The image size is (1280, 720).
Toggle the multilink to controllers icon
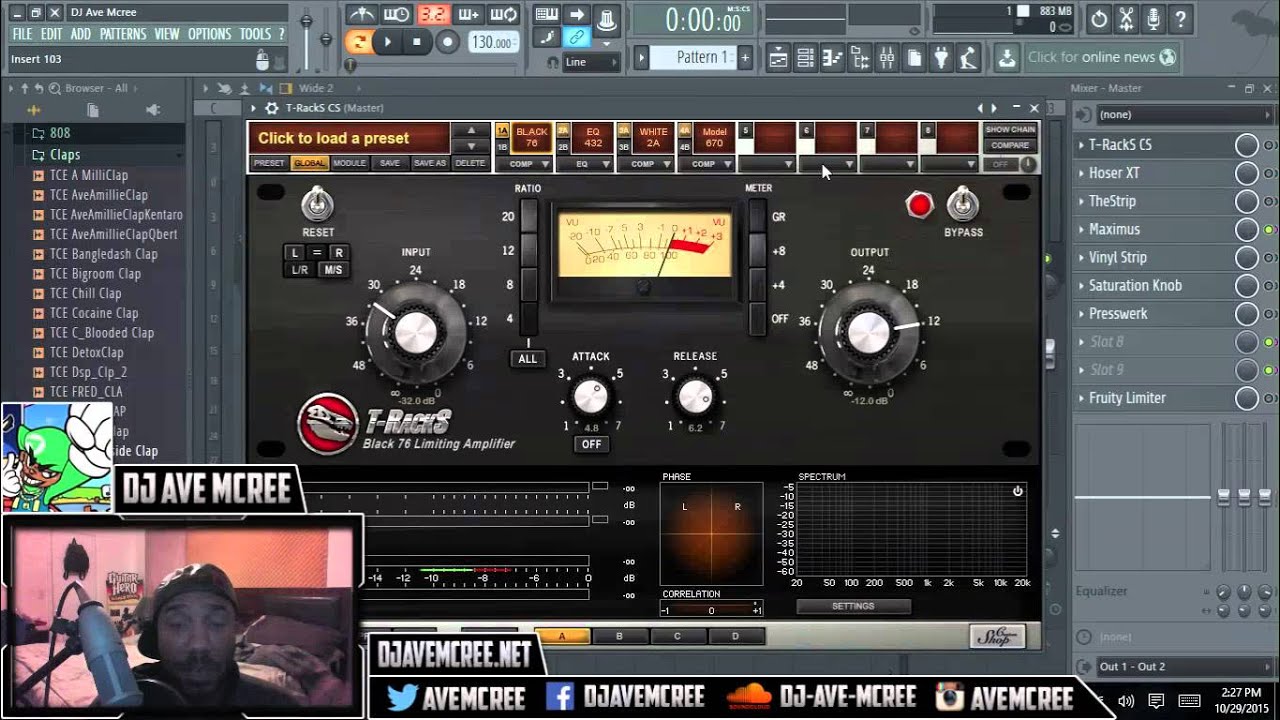[576, 38]
